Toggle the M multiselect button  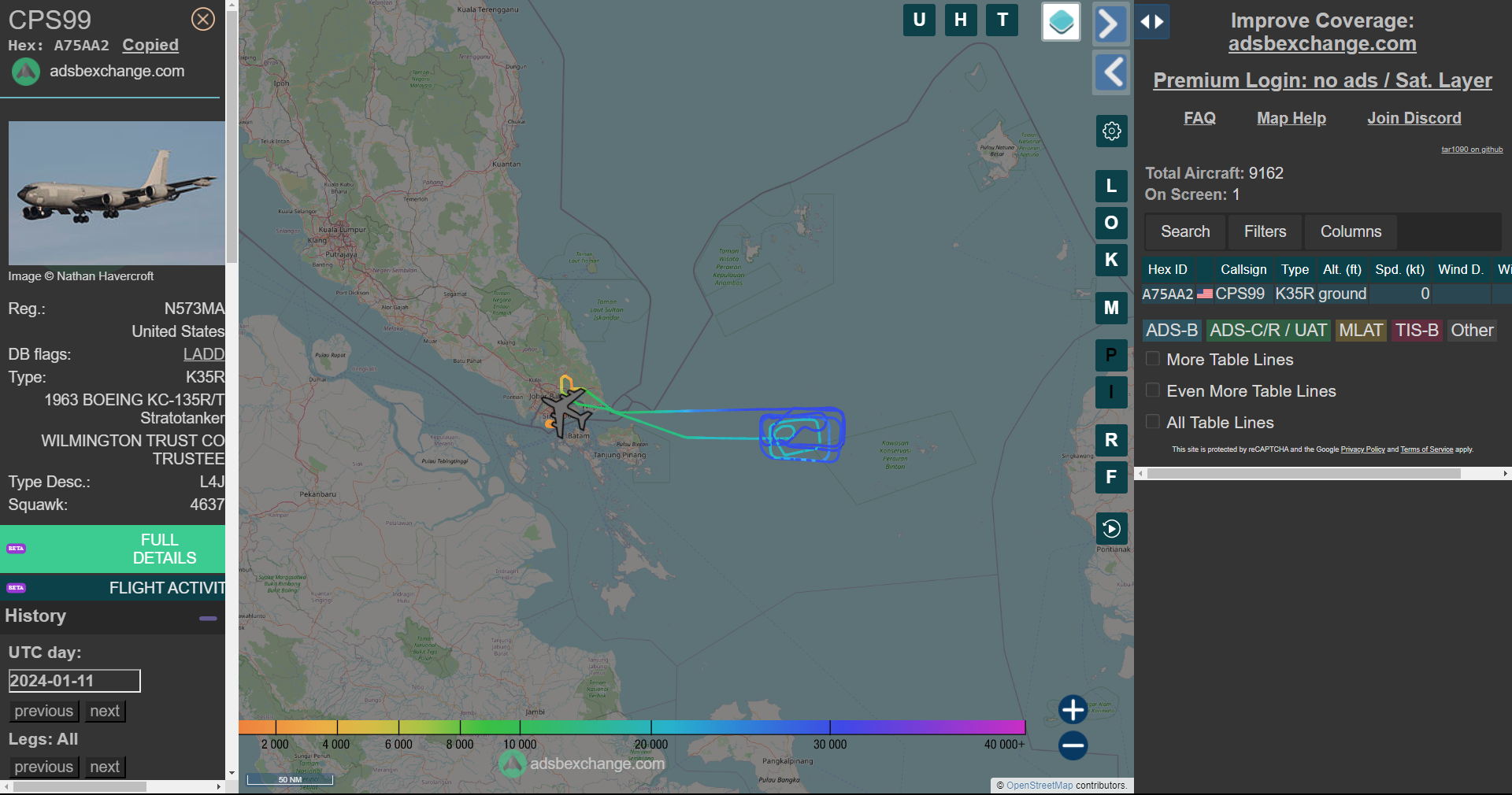point(1112,308)
